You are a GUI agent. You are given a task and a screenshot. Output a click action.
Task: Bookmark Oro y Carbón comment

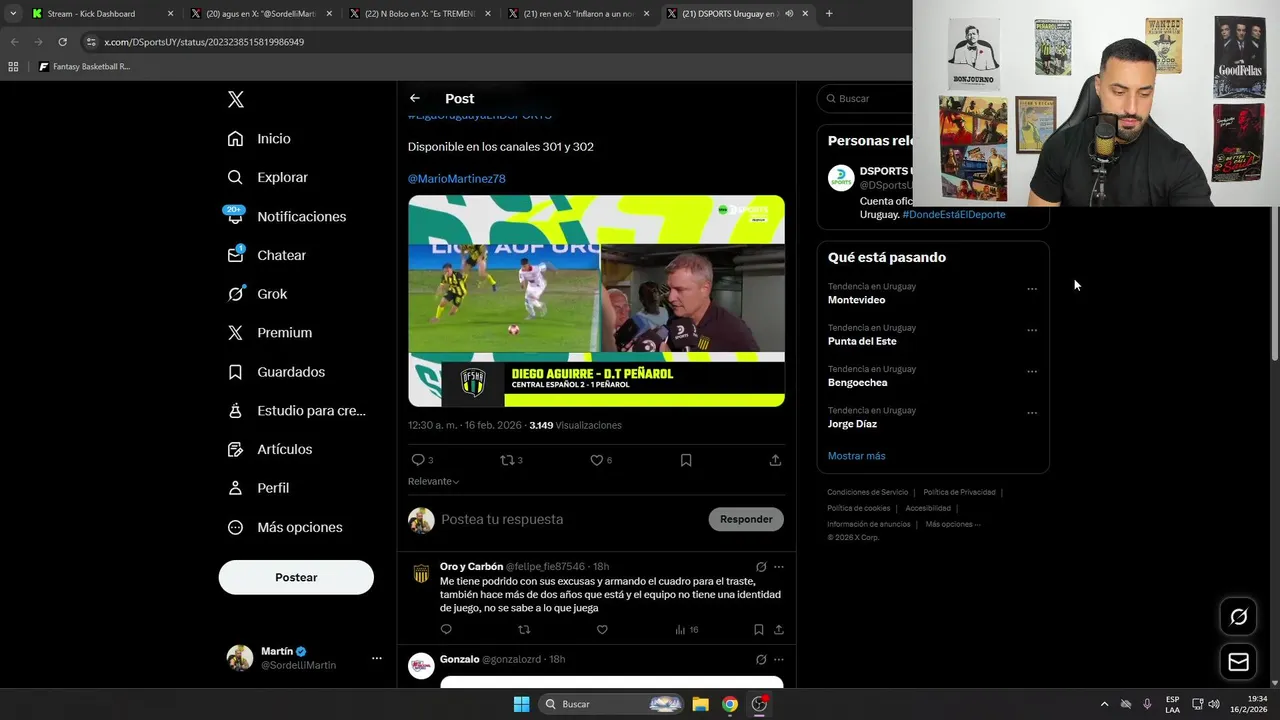758,630
